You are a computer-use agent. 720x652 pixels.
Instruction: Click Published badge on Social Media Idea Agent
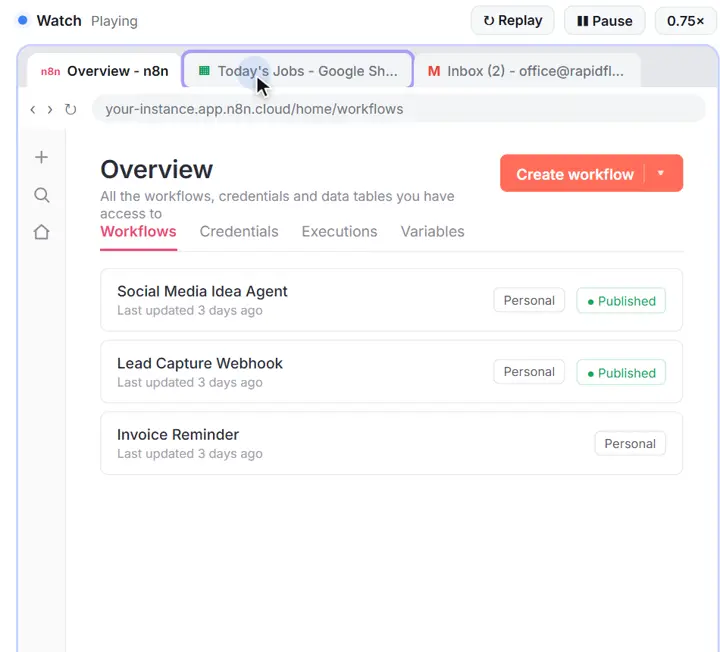pyautogui.click(x=621, y=301)
